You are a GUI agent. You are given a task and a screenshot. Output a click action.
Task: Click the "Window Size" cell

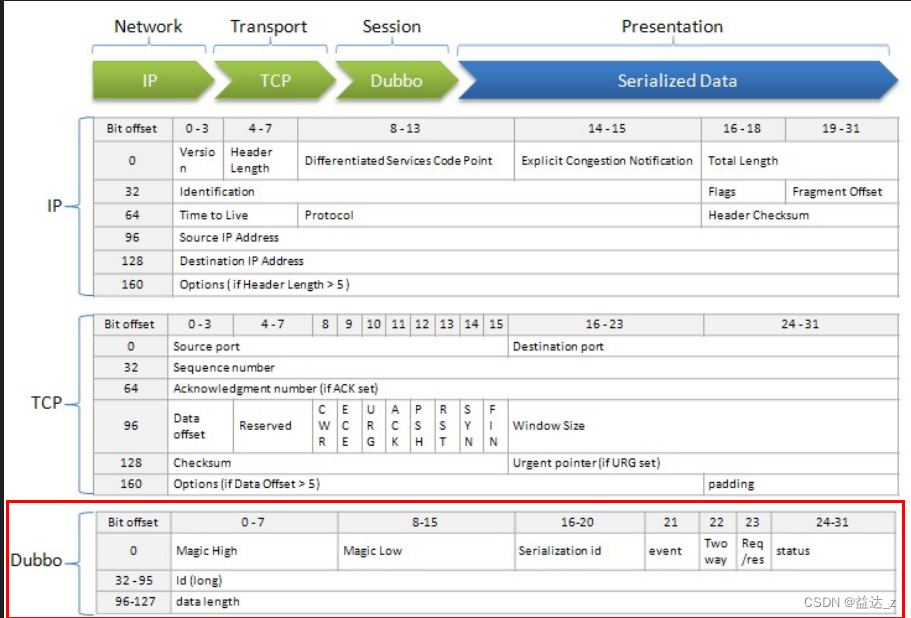tap(703, 426)
